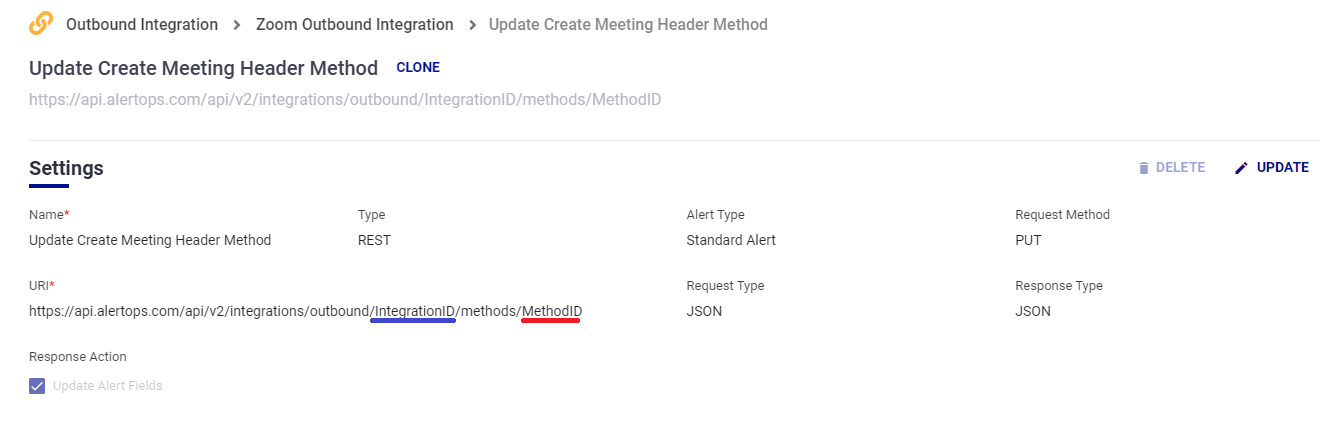Open the Request Method field showing PUT
1342x422 pixels.
click(x=1029, y=240)
